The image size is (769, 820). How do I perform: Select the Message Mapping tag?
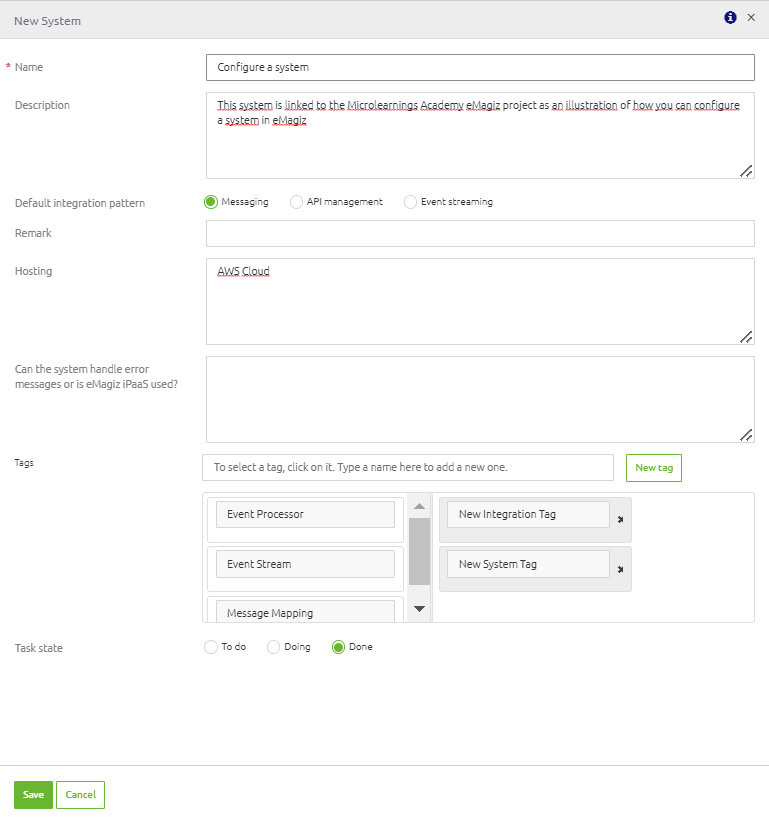click(305, 611)
